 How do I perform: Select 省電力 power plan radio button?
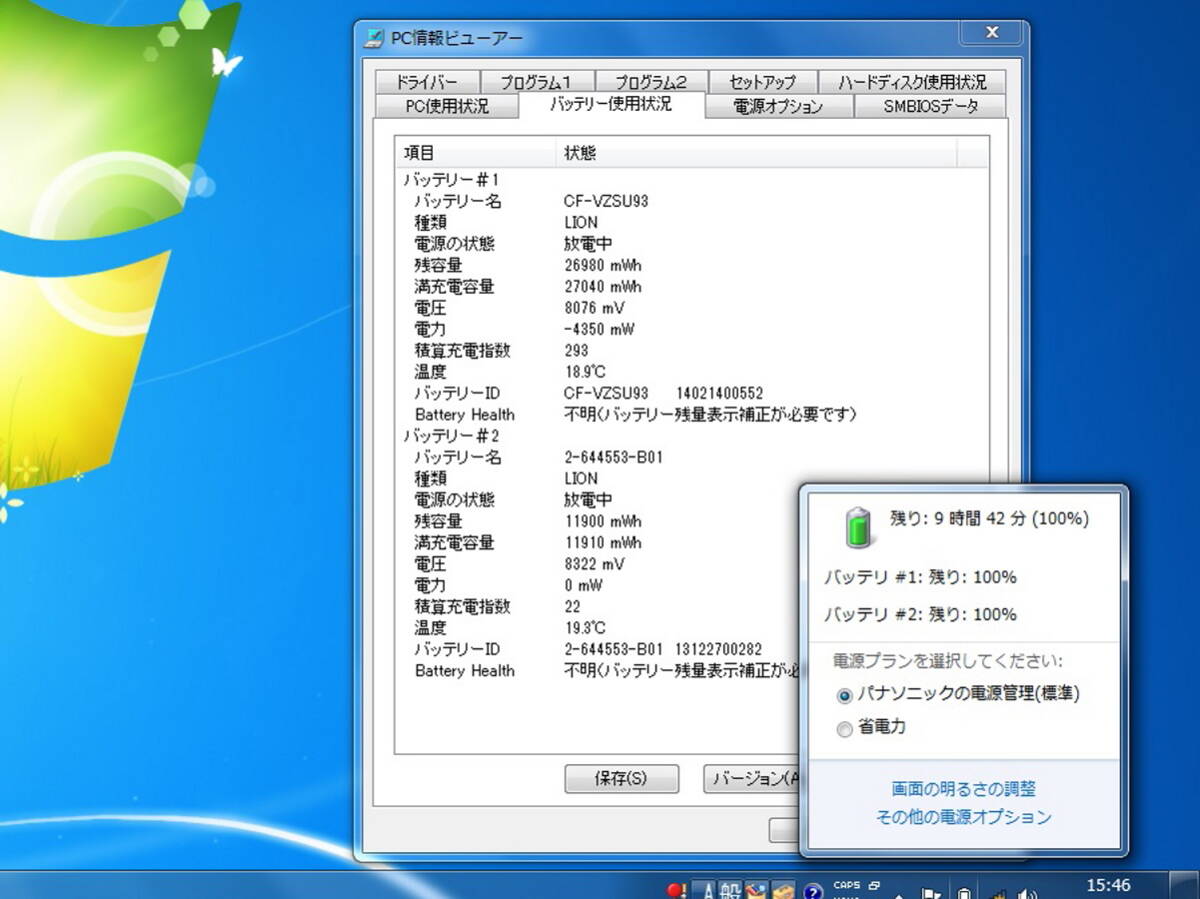click(x=845, y=729)
